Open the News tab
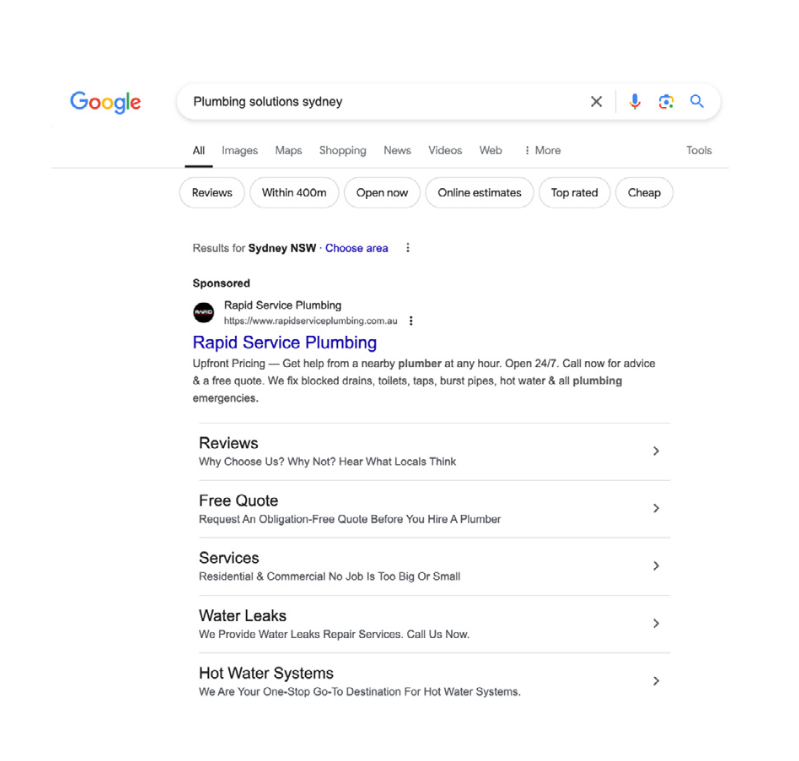799x761 pixels. click(397, 150)
